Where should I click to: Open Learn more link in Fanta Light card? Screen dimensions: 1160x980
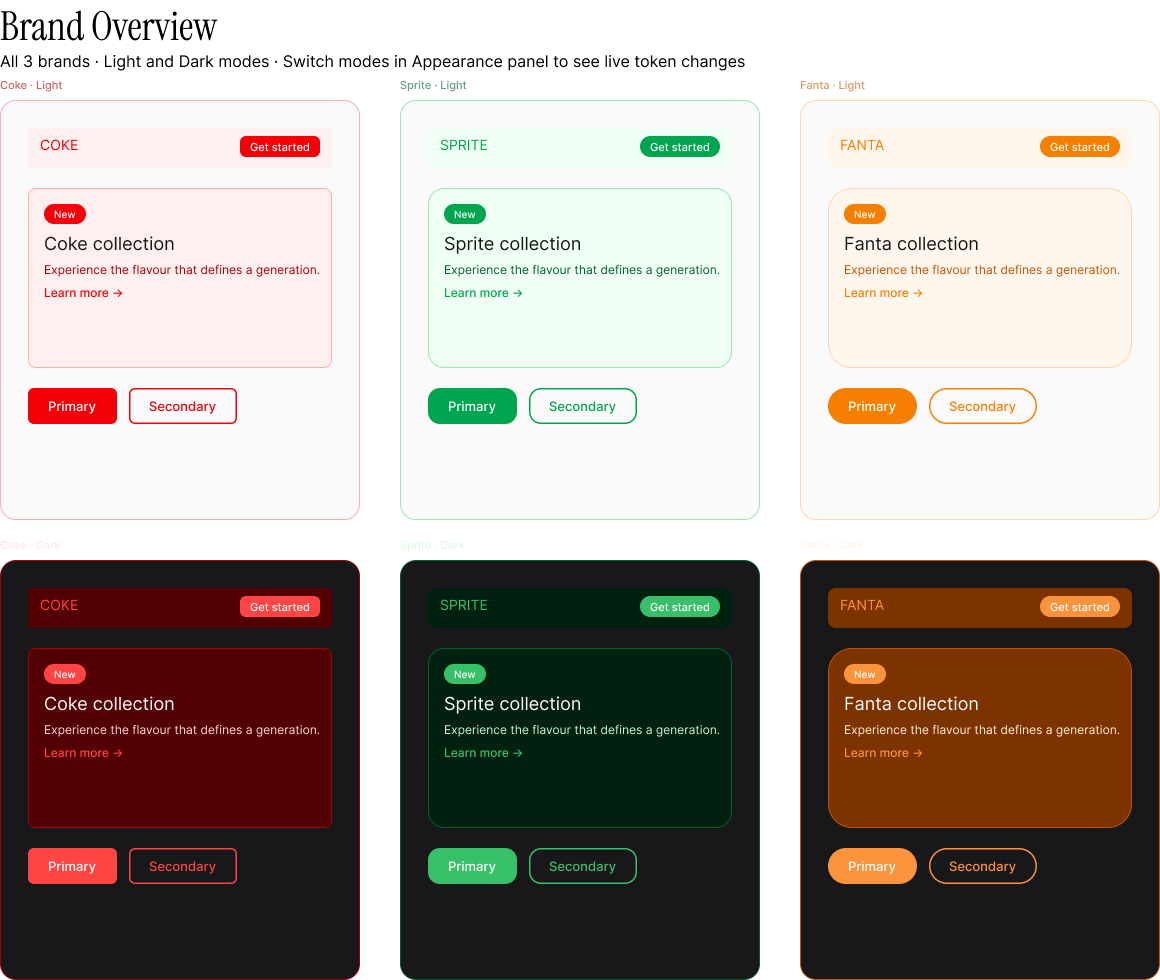pyautogui.click(x=883, y=293)
